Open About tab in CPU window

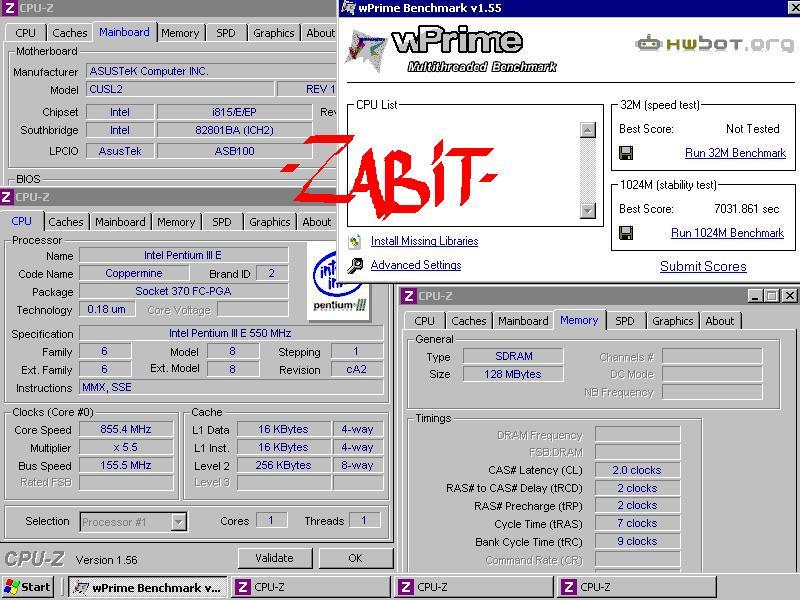[316, 222]
